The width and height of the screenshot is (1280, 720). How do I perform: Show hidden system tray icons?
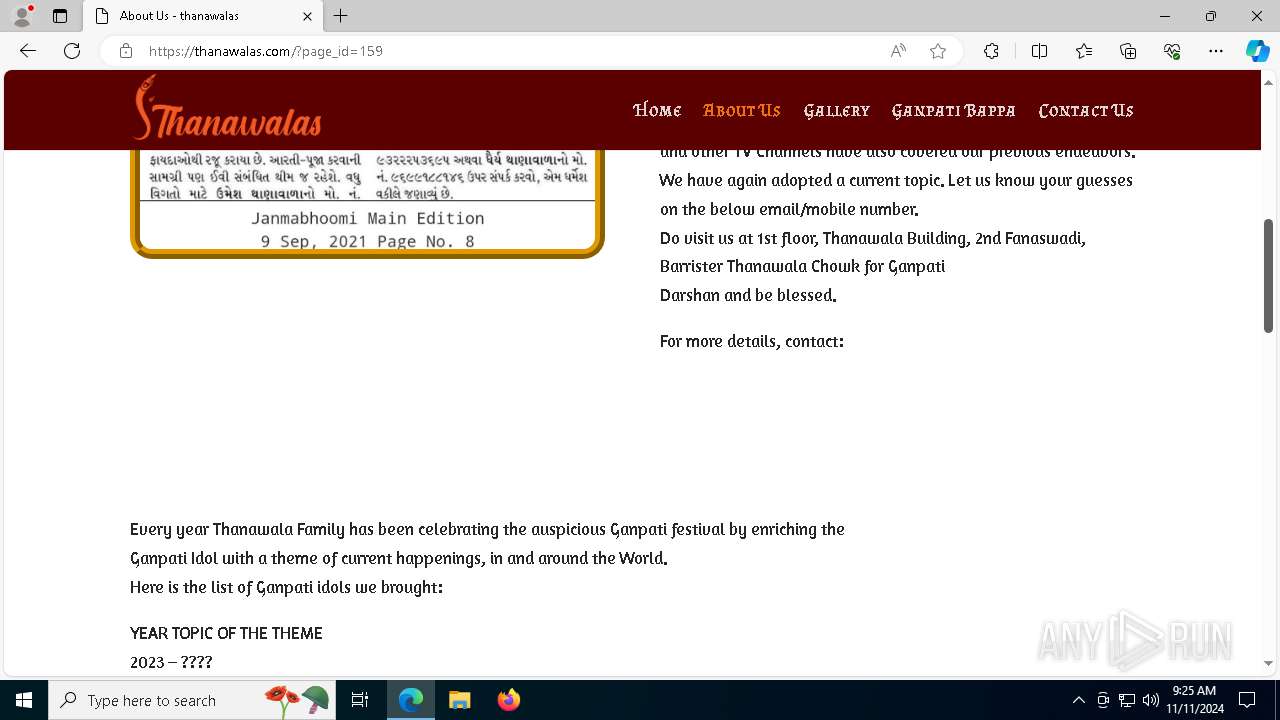(1078, 700)
